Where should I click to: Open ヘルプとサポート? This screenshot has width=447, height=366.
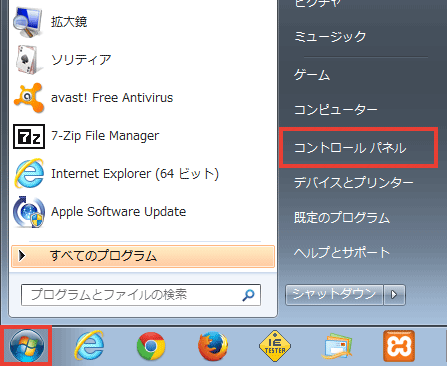342,253
